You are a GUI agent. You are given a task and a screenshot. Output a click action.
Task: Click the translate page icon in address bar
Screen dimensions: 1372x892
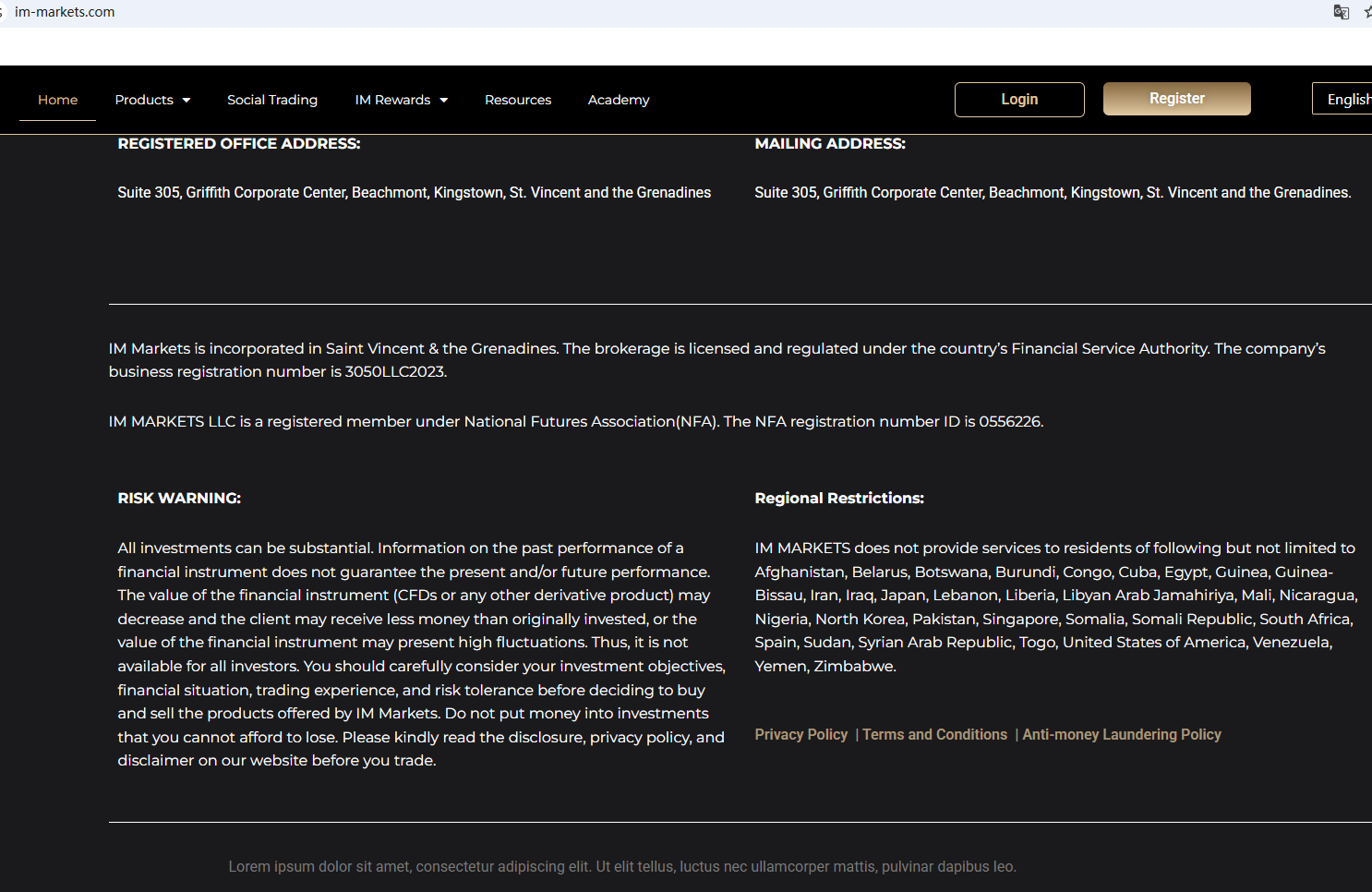(x=1341, y=12)
